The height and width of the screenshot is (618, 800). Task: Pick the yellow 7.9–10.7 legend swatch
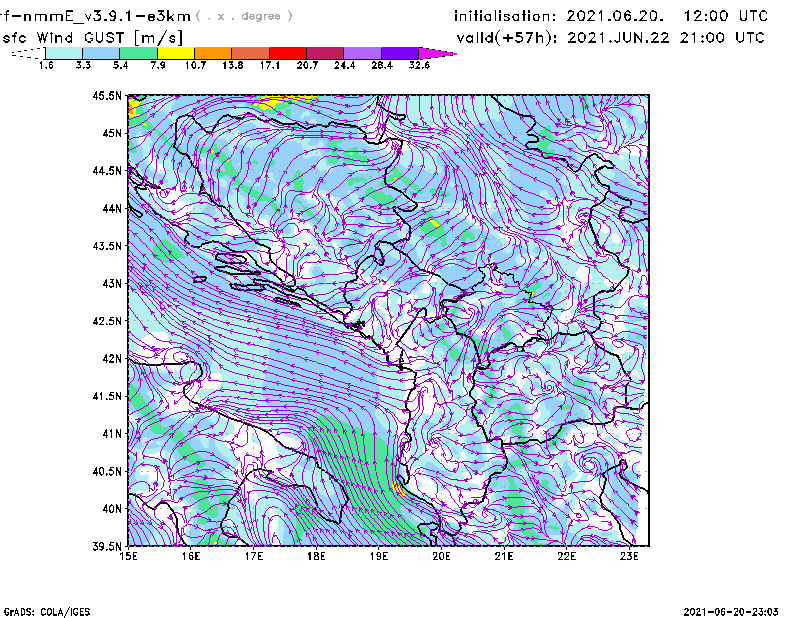(176, 53)
